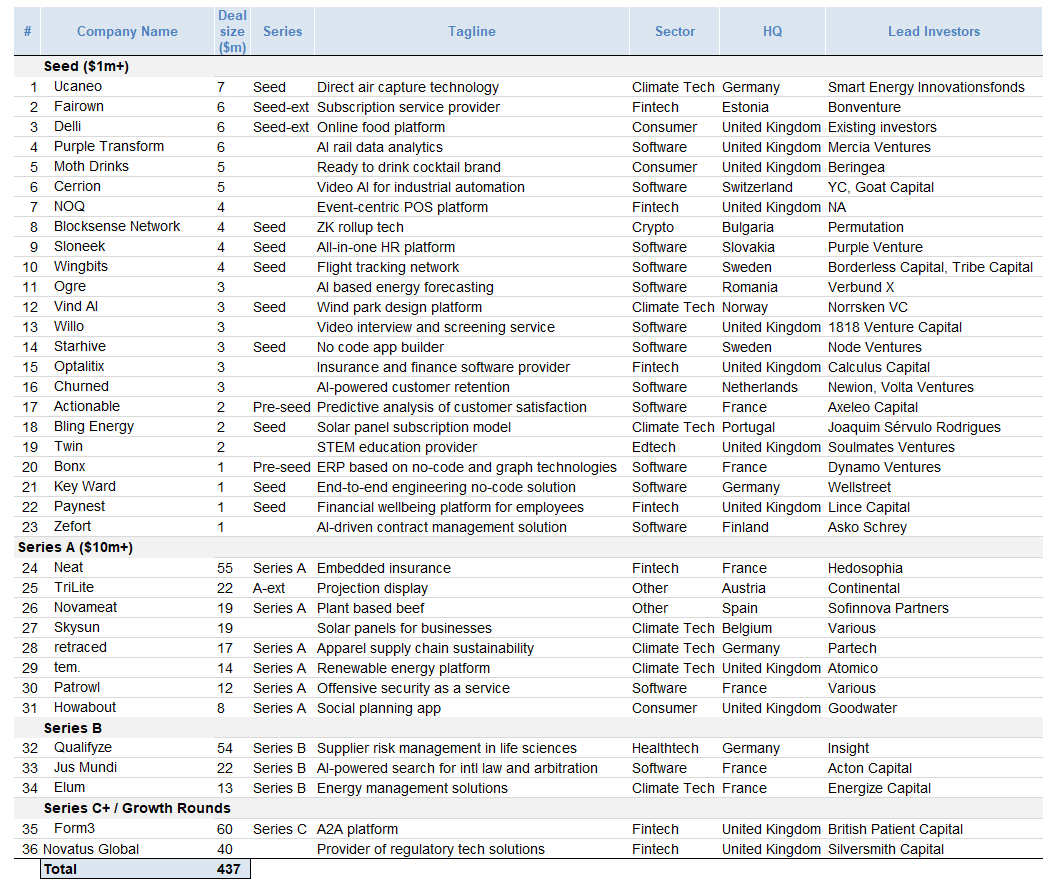Viewport: 1051px width, 895px height.
Task: Select the total deal value "437"
Action: (x=229, y=870)
